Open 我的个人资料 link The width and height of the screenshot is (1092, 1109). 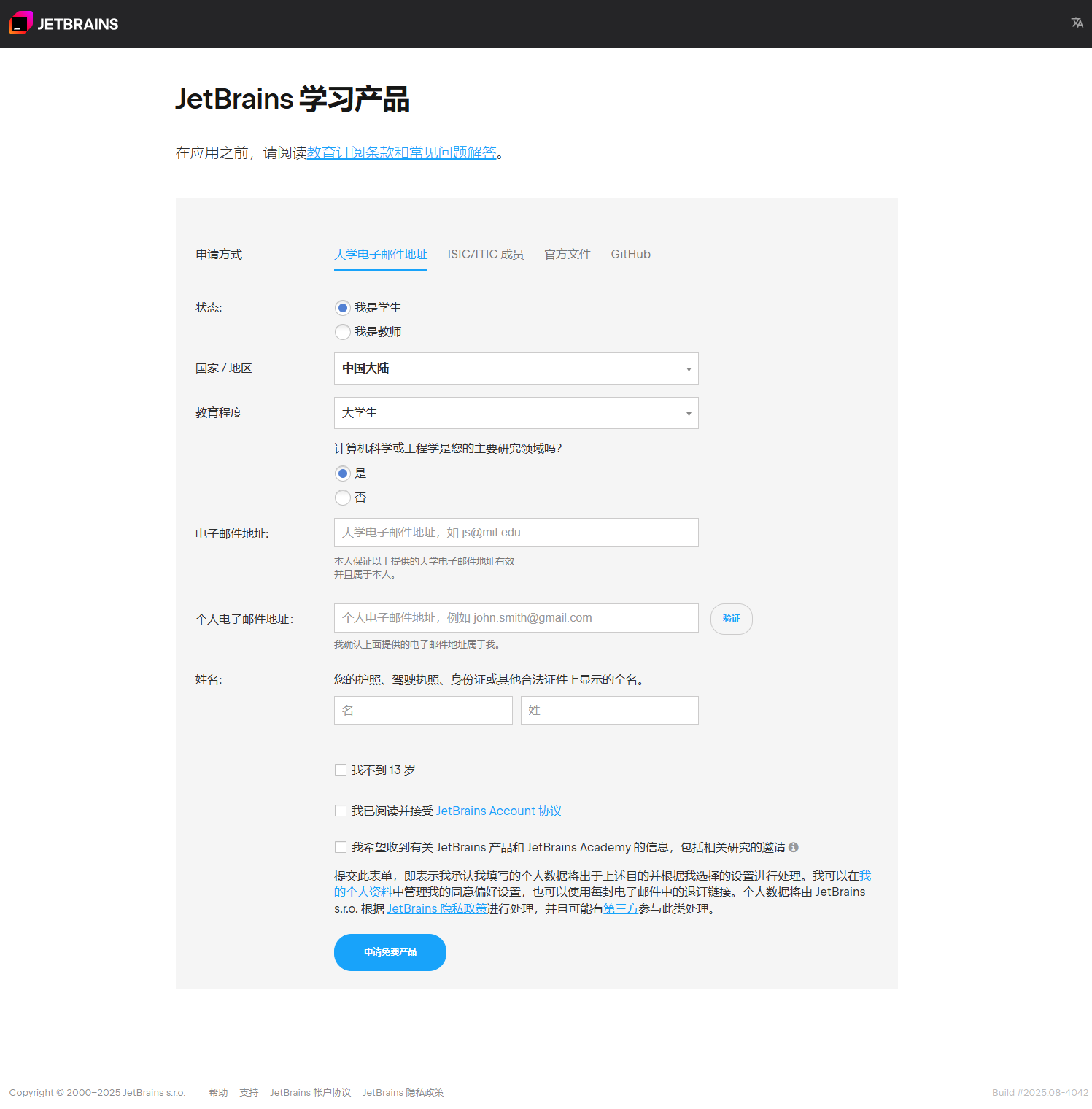[x=363, y=892]
